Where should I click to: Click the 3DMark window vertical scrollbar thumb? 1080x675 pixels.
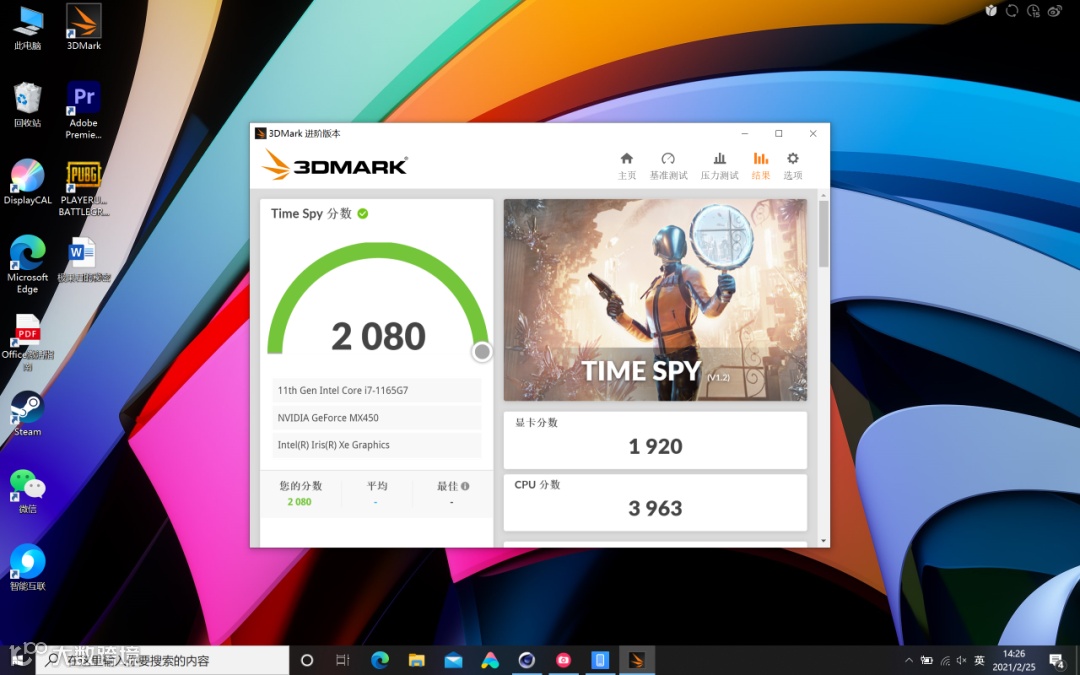[823, 234]
